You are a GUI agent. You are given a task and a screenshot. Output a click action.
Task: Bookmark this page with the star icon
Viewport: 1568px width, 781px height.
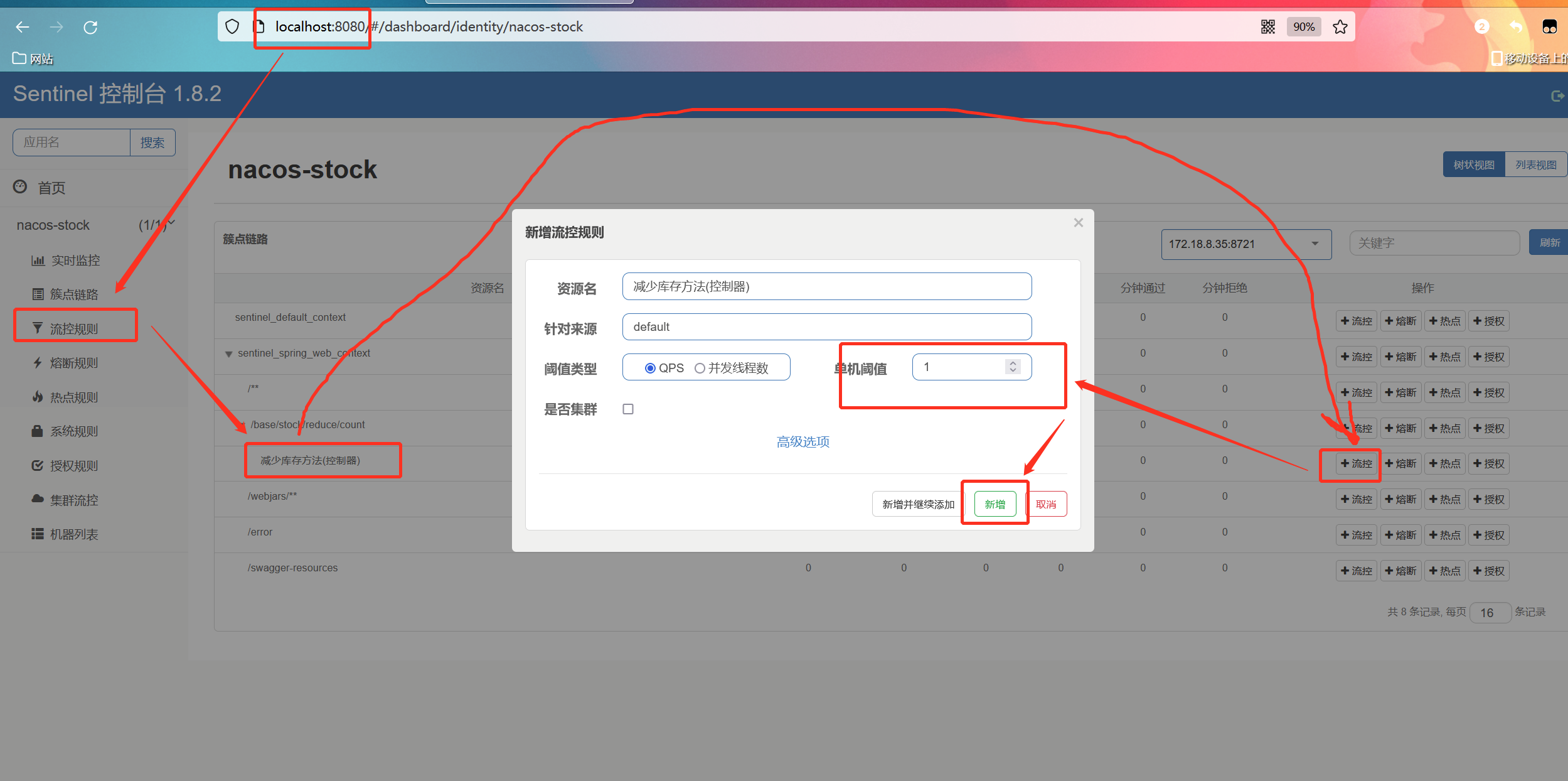click(1340, 27)
